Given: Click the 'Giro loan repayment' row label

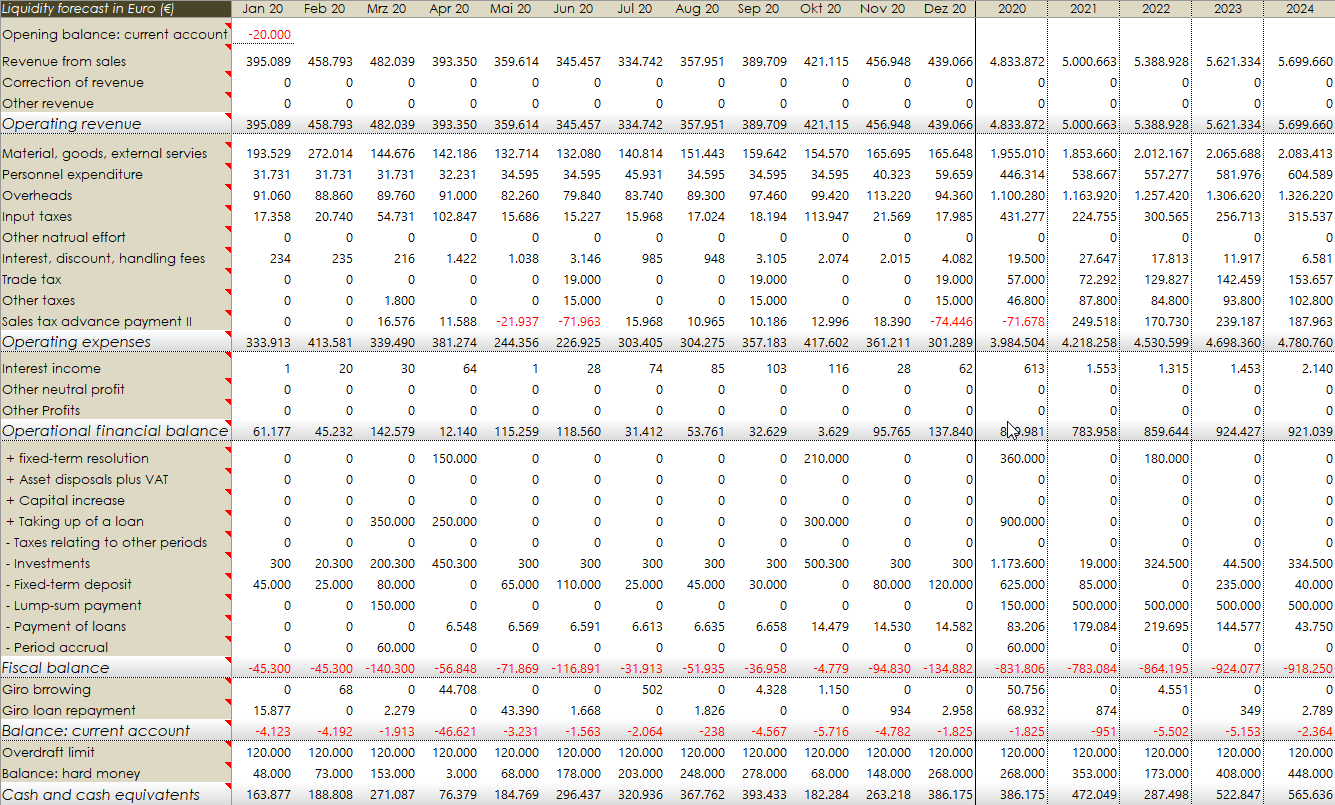Looking at the screenshot, I should pos(68,711).
